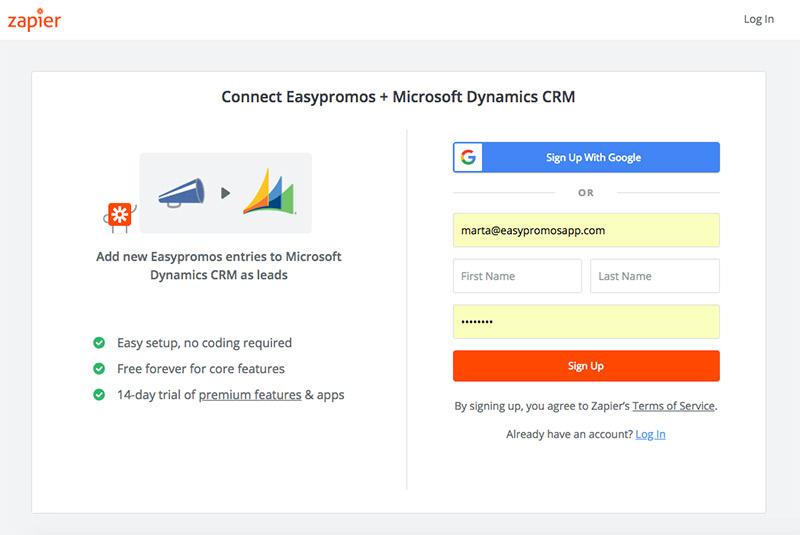Click the Connect Easypromos + Microsoft Dynamics heading
800x535 pixels.
(x=398, y=96)
